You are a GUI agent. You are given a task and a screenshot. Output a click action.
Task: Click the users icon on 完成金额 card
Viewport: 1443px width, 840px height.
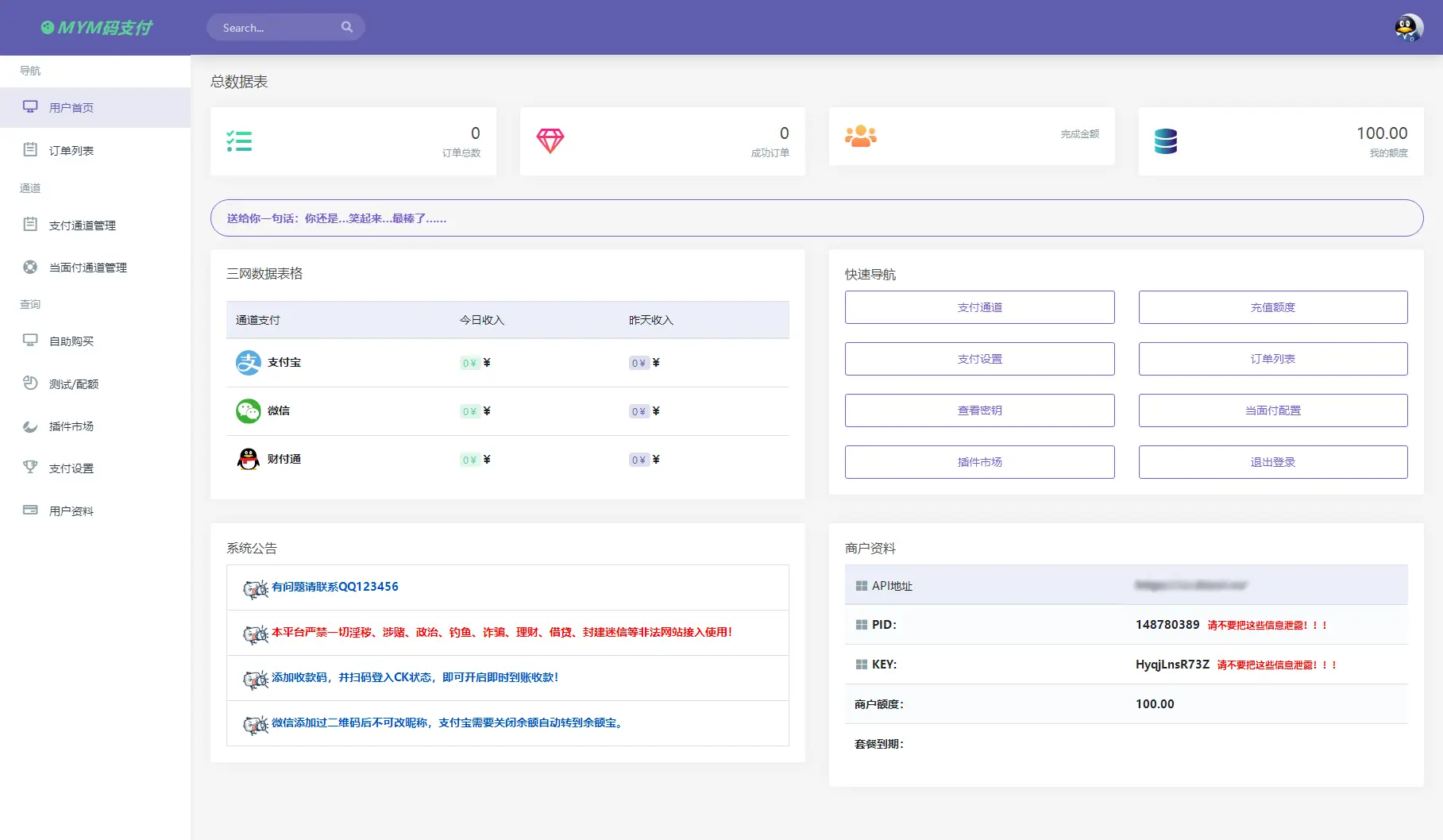click(x=861, y=135)
